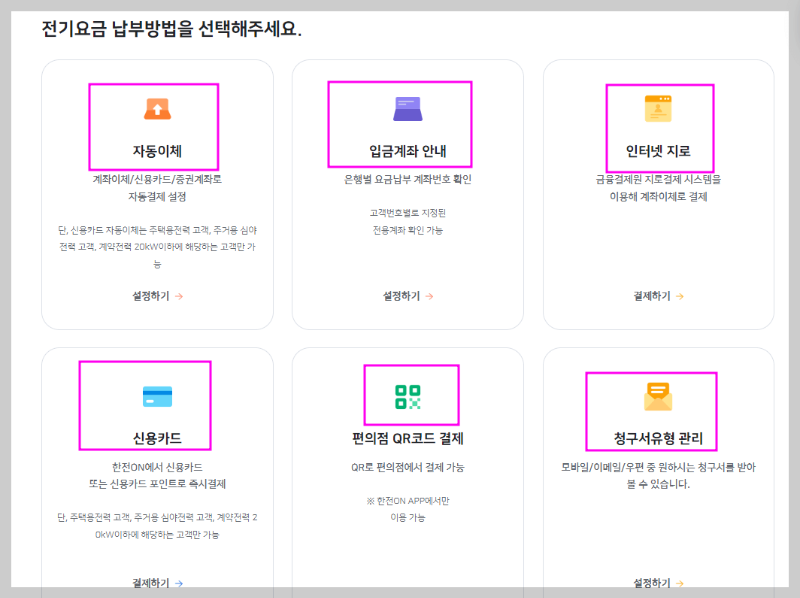Image resolution: width=800 pixels, height=598 pixels.
Task: Open 설정하기 link under 청구서유형 관리
Action: (x=658, y=583)
